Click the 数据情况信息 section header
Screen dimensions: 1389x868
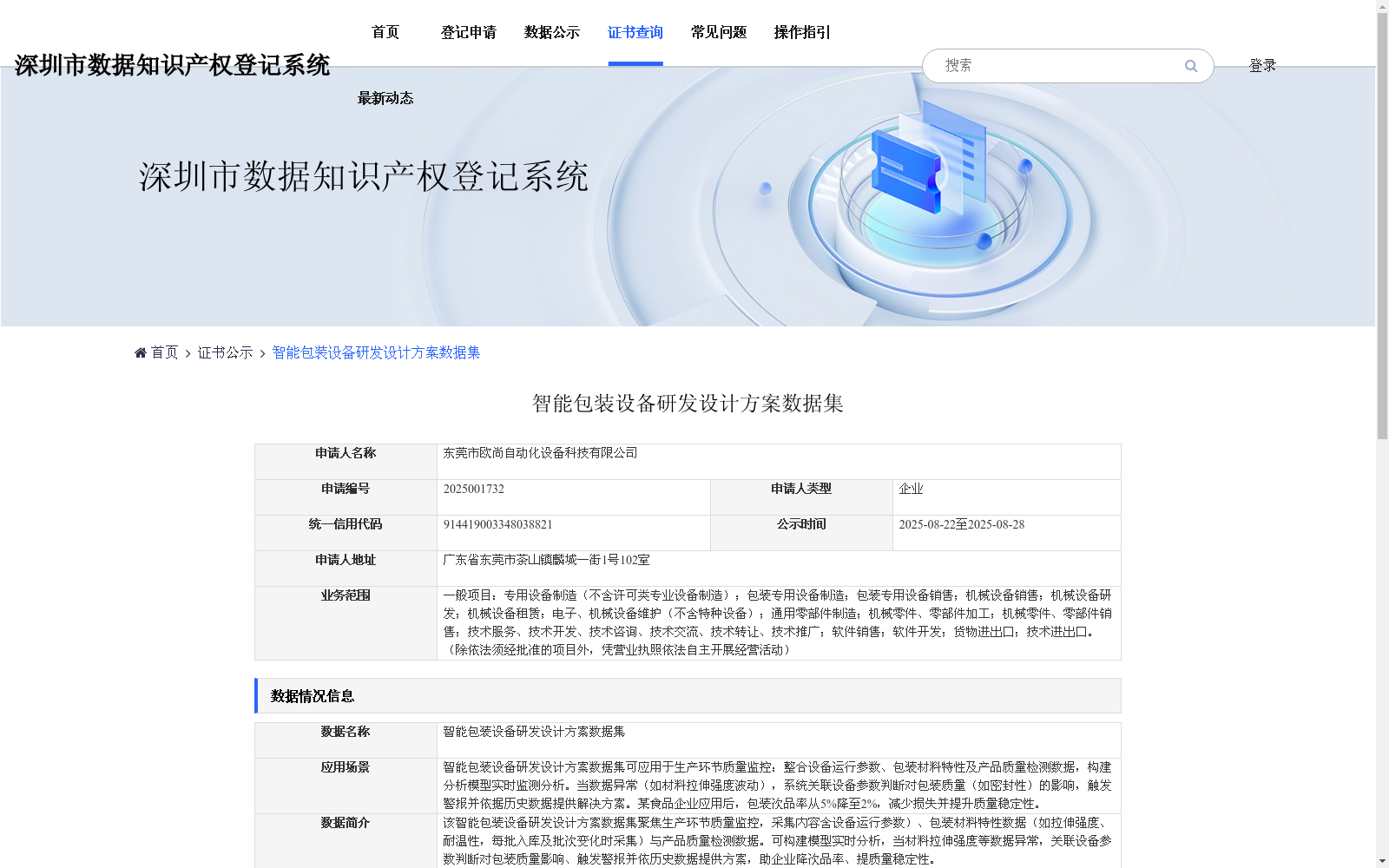688,696
